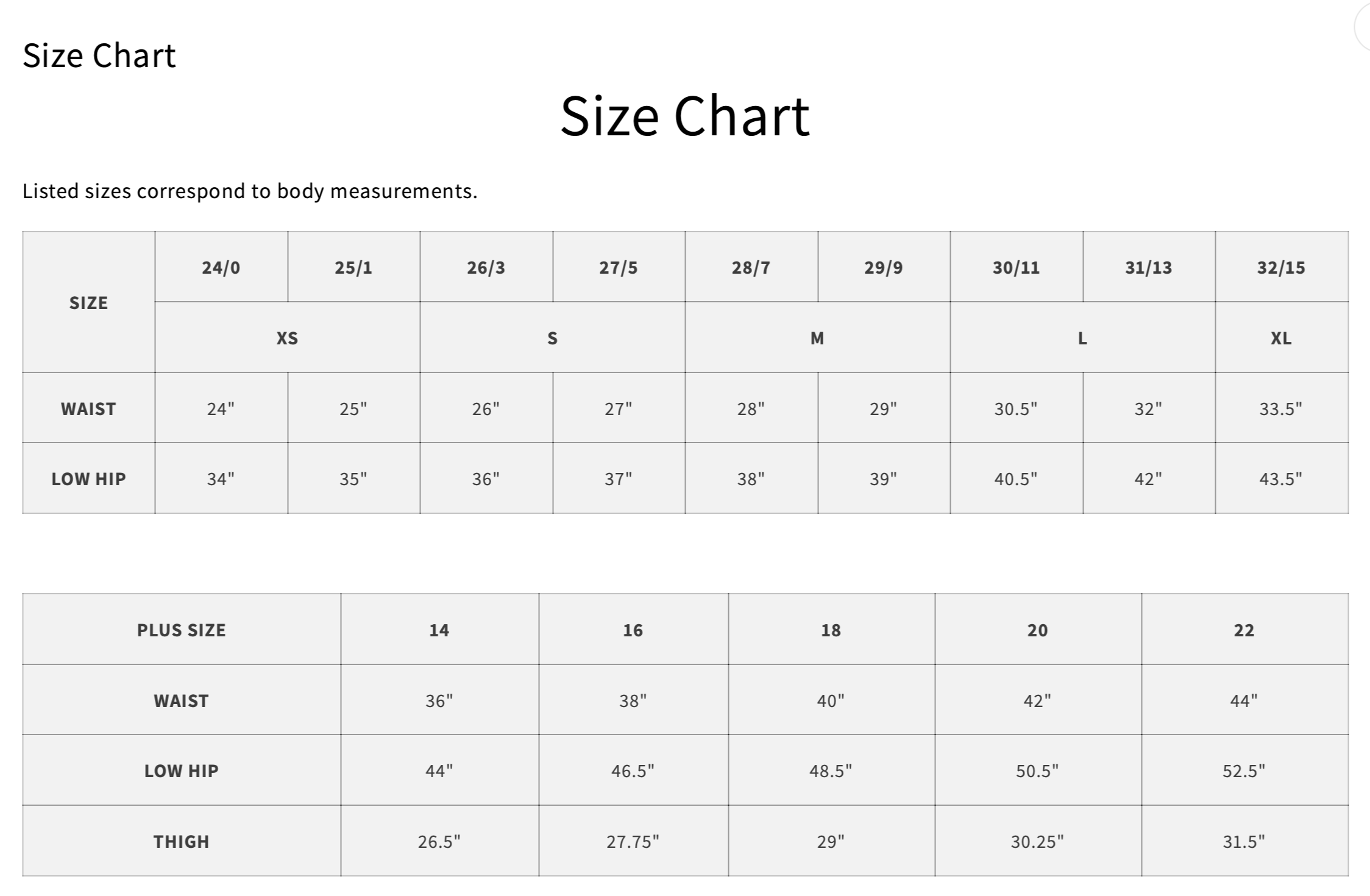Image resolution: width=1370 pixels, height=896 pixels.
Task: Select the 27.75" thigh measurement cell
Action: point(633,841)
